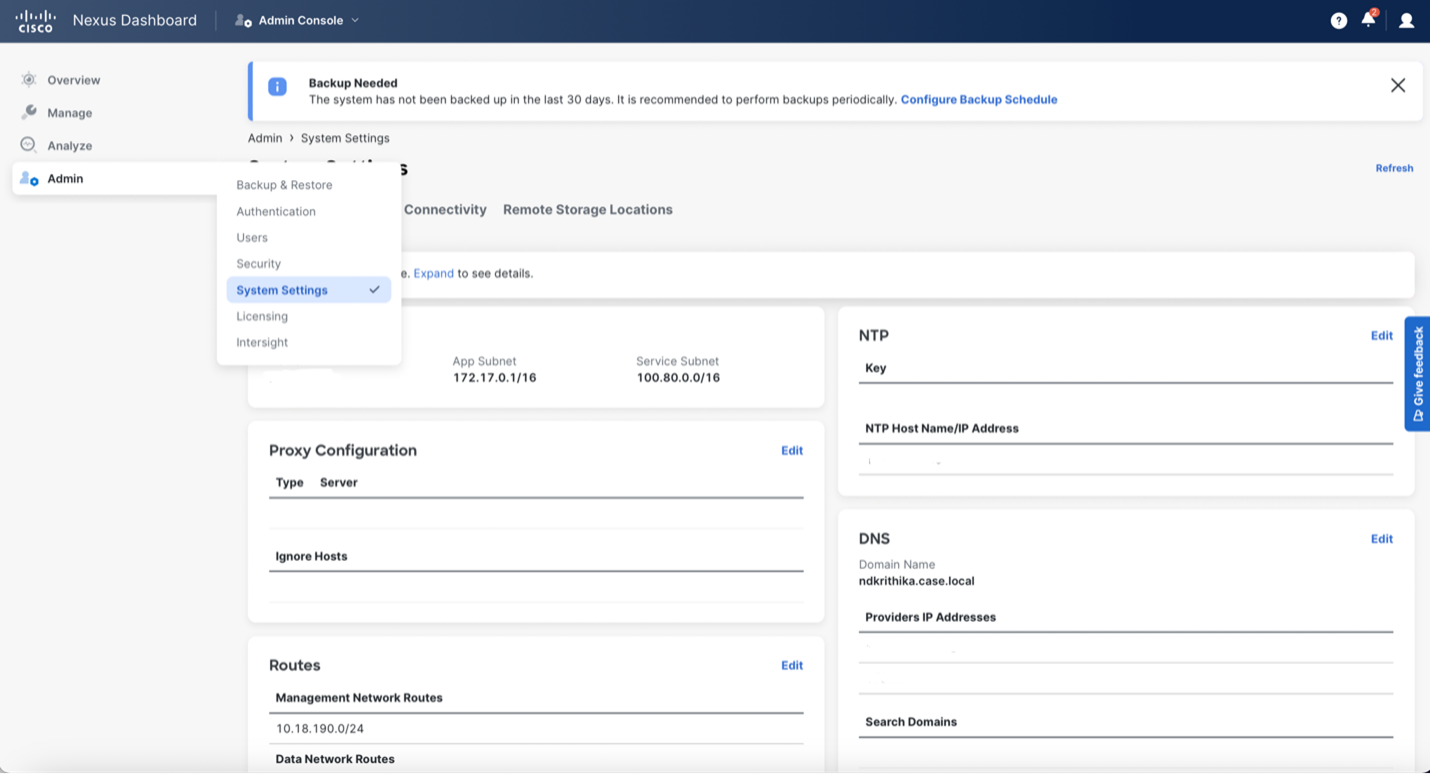Click the App Subnet value 172.17.0.1/16

[494, 378]
